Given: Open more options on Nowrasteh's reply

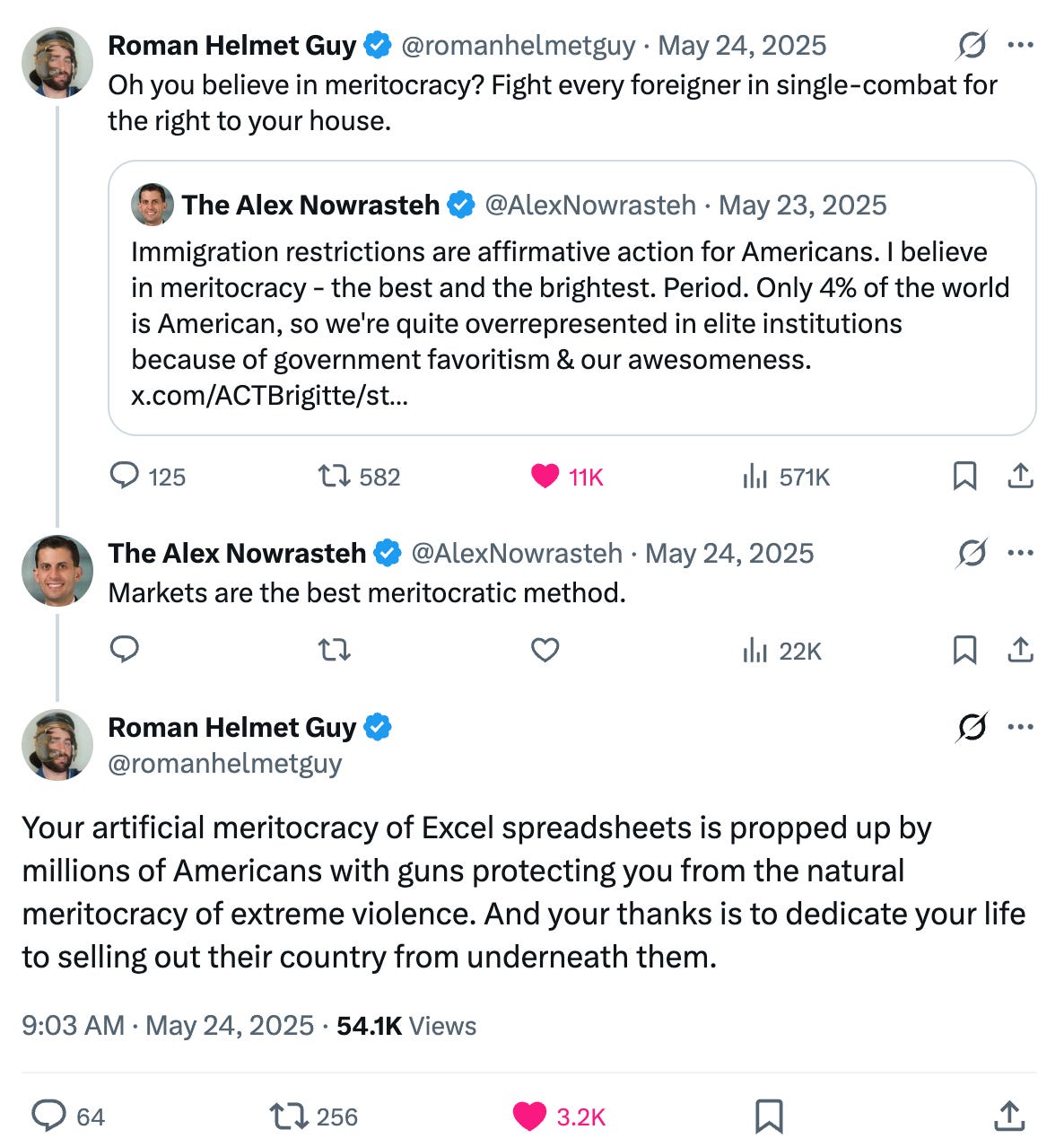Looking at the screenshot, I should coord(1020,553).
